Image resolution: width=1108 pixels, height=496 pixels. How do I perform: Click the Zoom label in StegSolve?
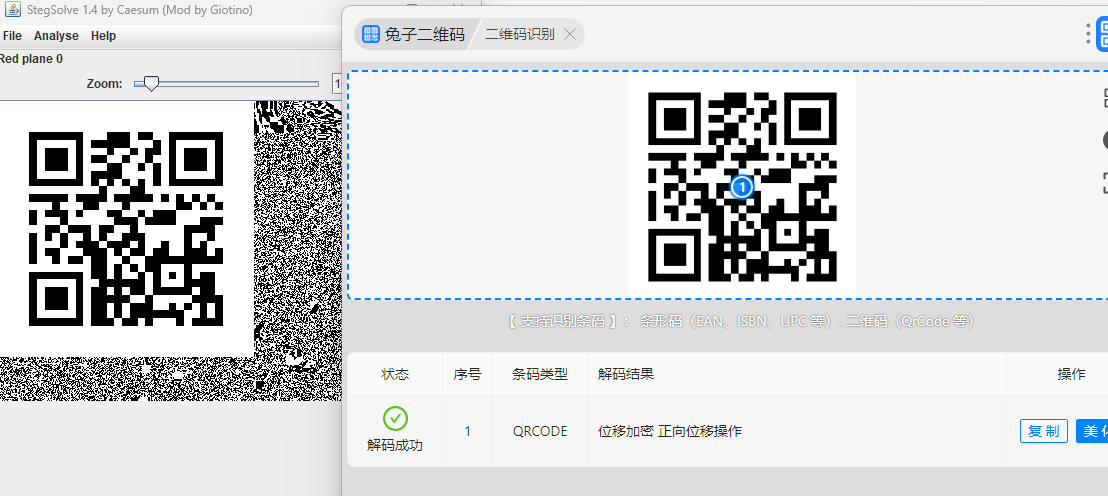105,83
